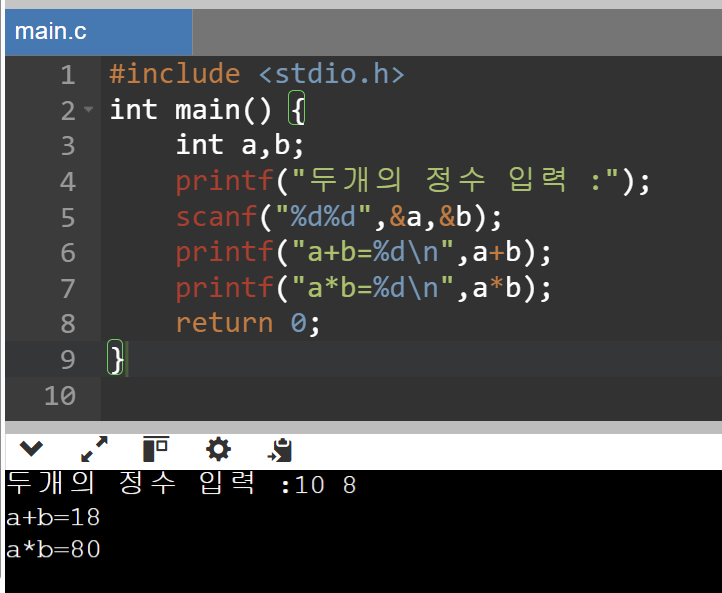Fold main function using line 2 arrow
The image size is (722, 593).
(x=88, y=110)
